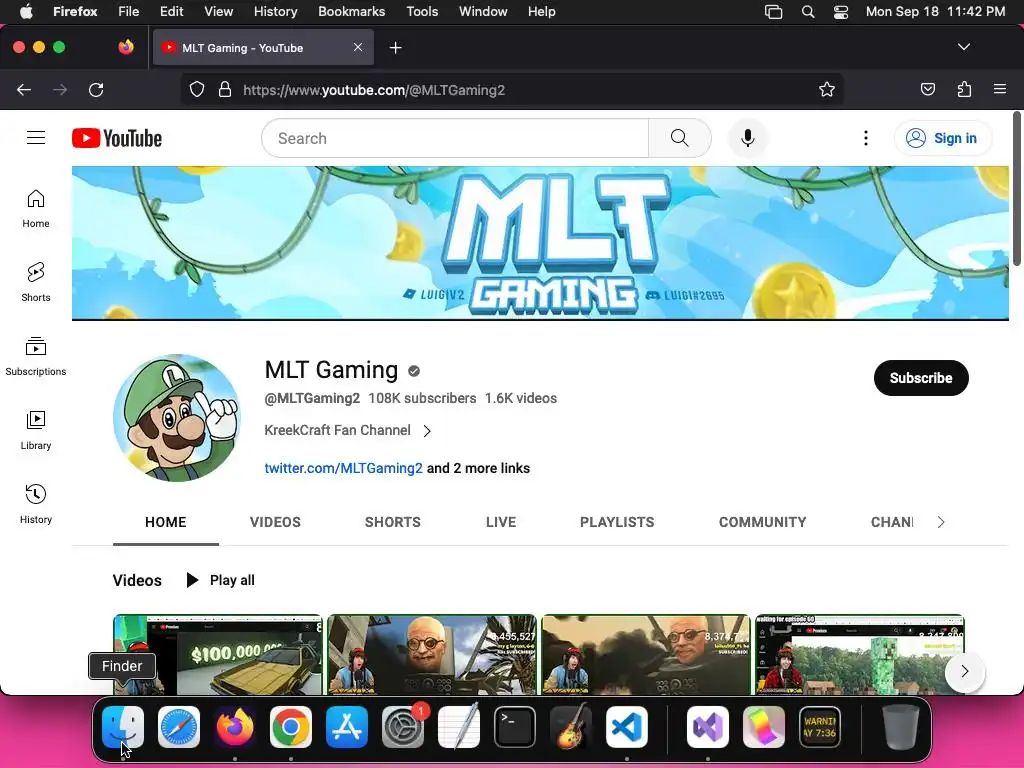
Task: Reload the page in Firefox
Action: [x=96, y=90]
